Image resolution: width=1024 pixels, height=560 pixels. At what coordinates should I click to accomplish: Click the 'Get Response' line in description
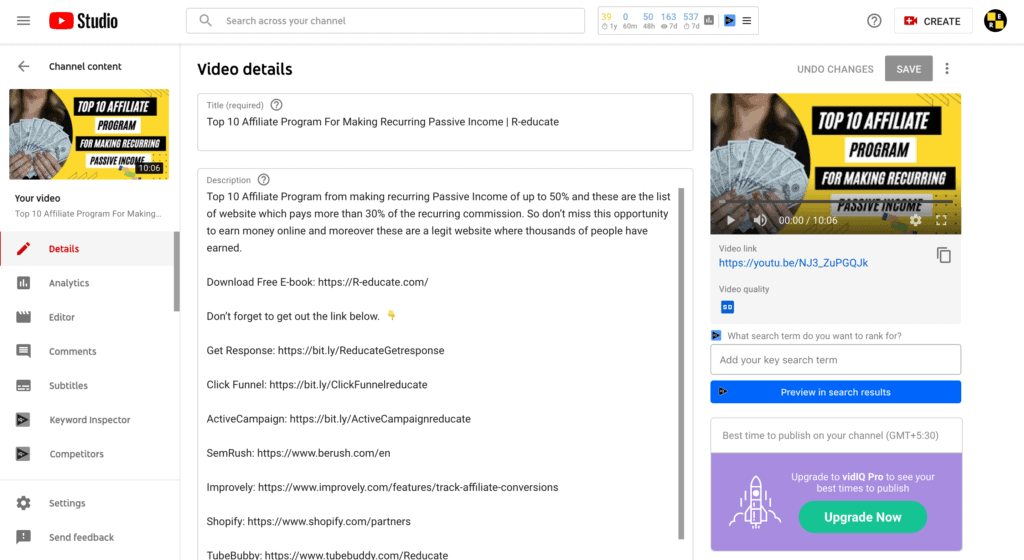(x=325, y=350)
